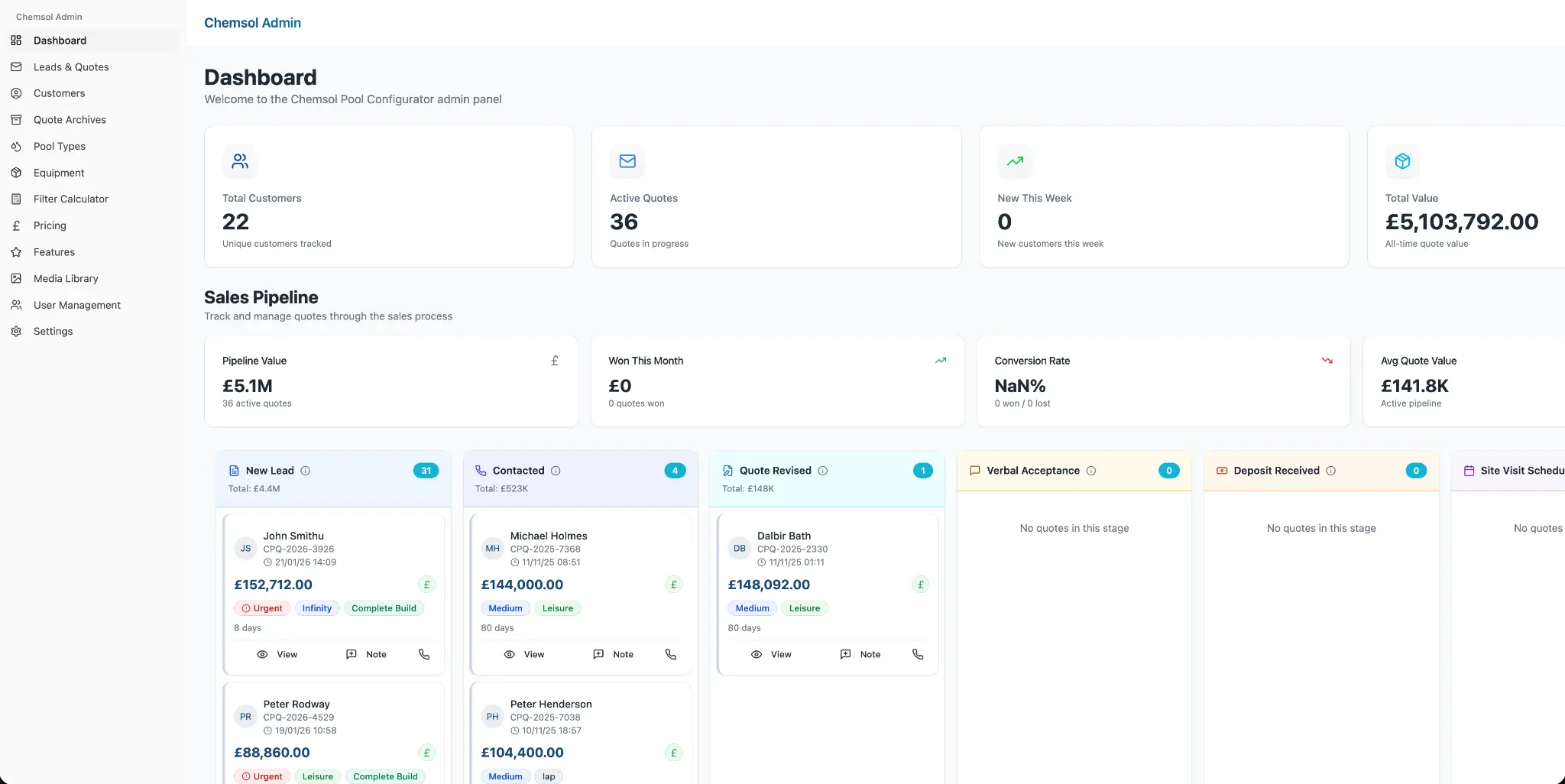Click the info icon beside Verbal Acceptance

coord(1092,471)
